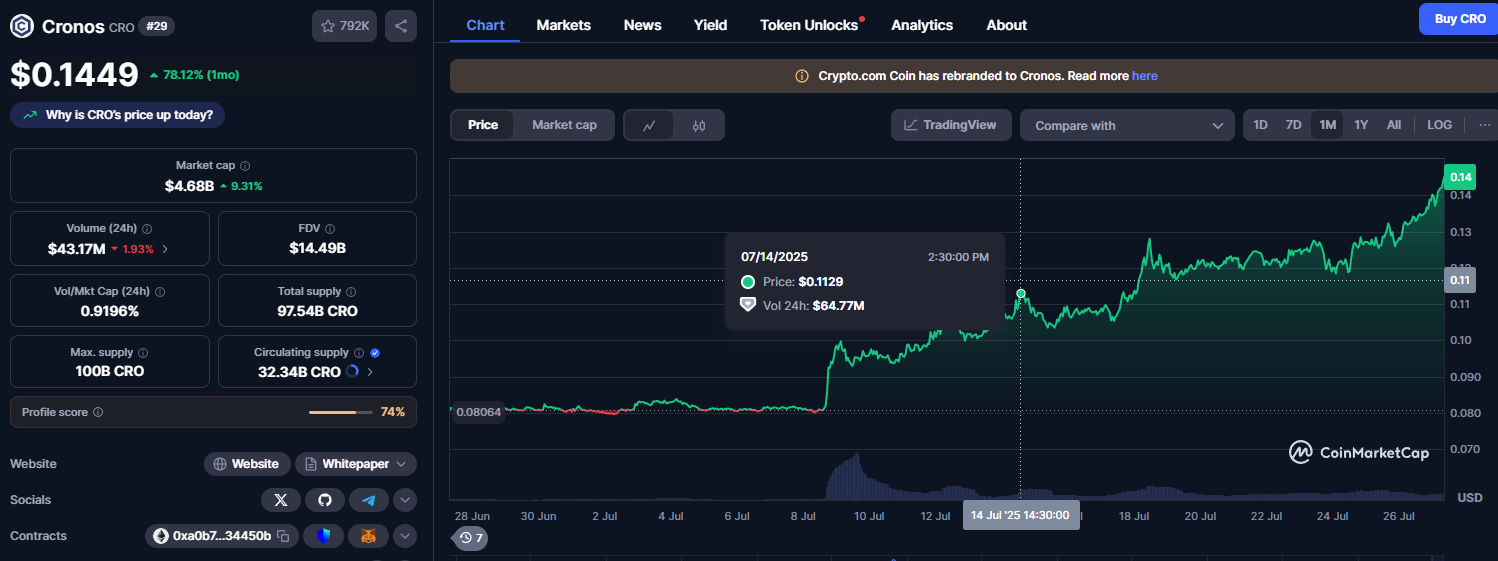Click the Circulating supply info icon
The width and height of the screenshot is (1498, 561).
point(360,353)
